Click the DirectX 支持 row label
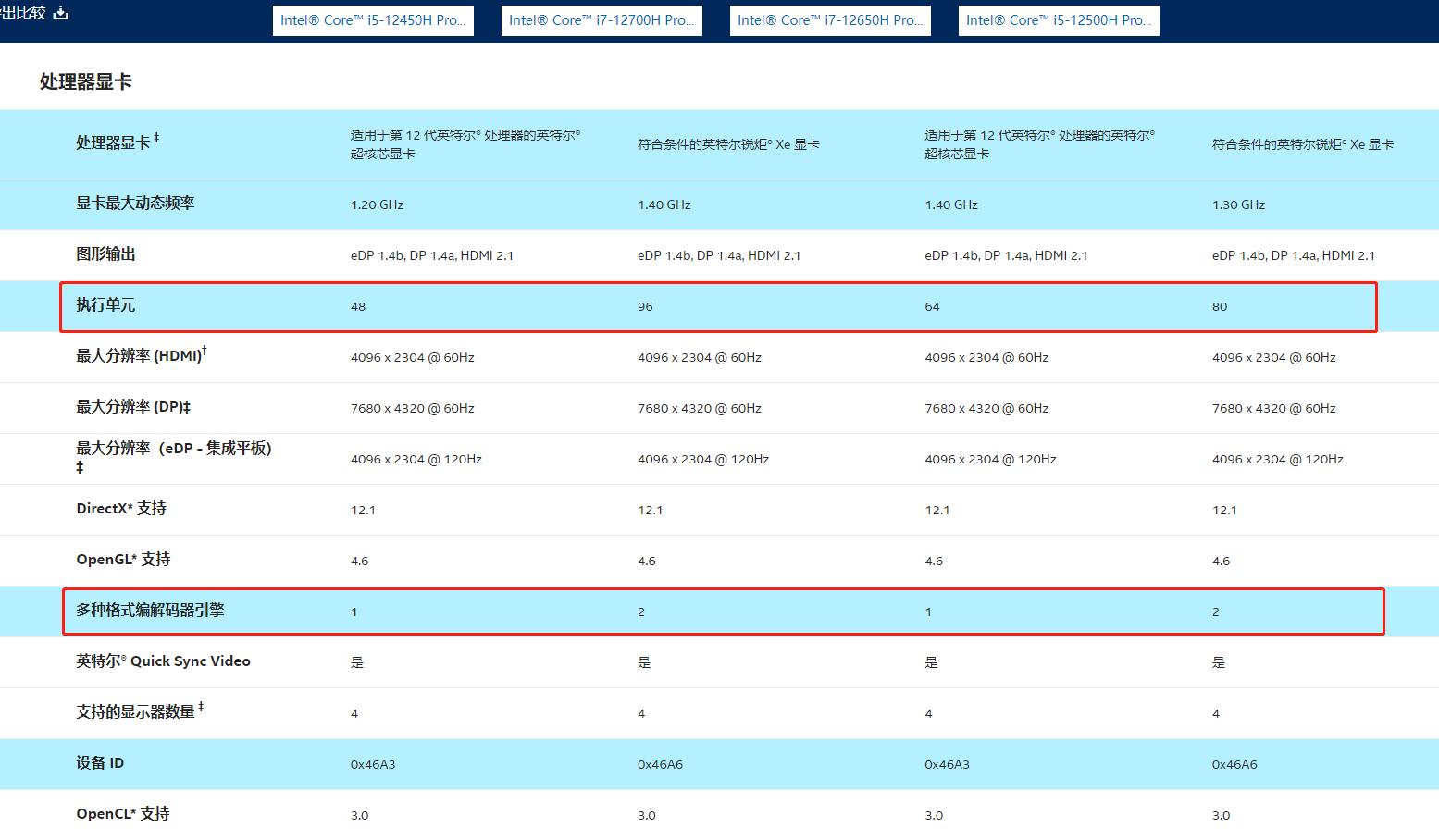 click(x=120, y=509)
